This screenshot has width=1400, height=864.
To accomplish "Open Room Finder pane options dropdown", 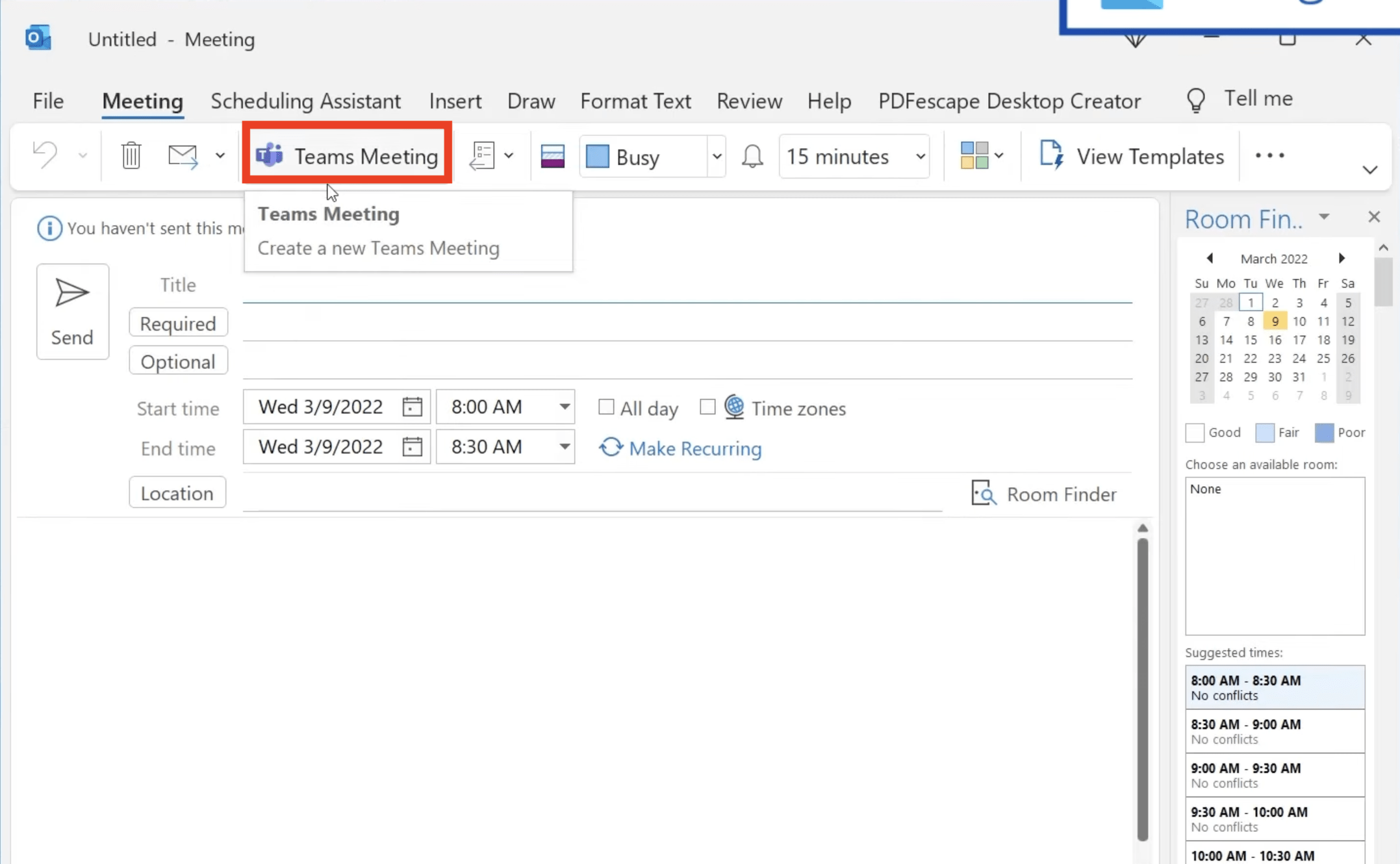I will coord(1324,217).
